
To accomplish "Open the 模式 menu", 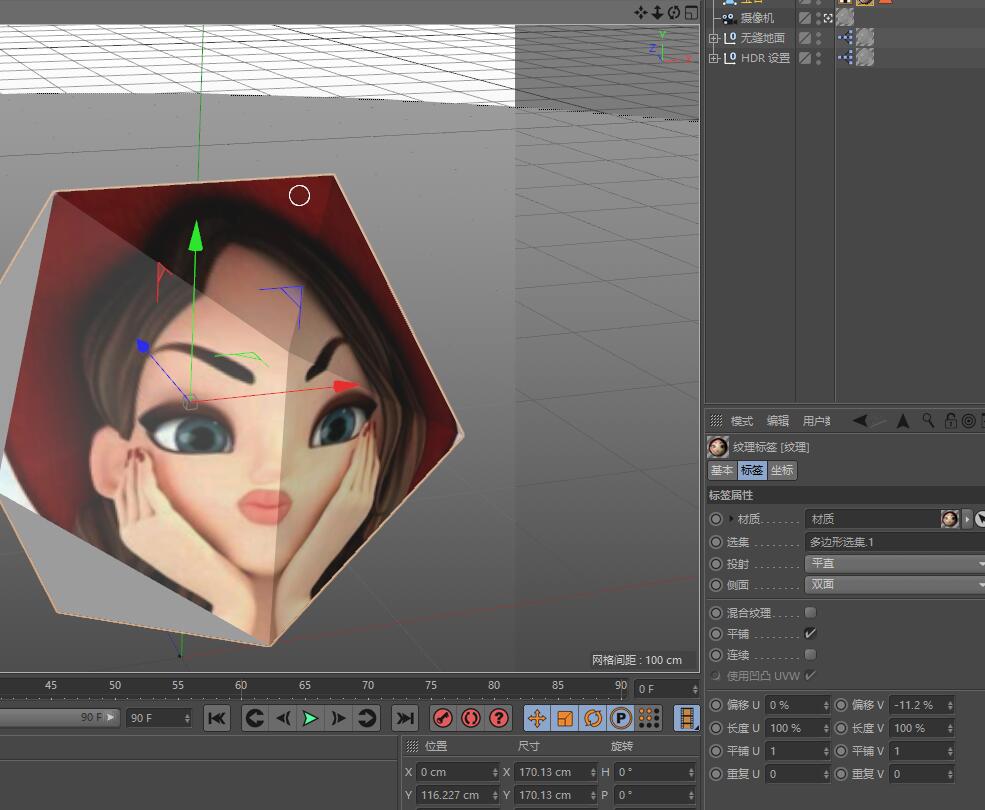I will point(741,421).
